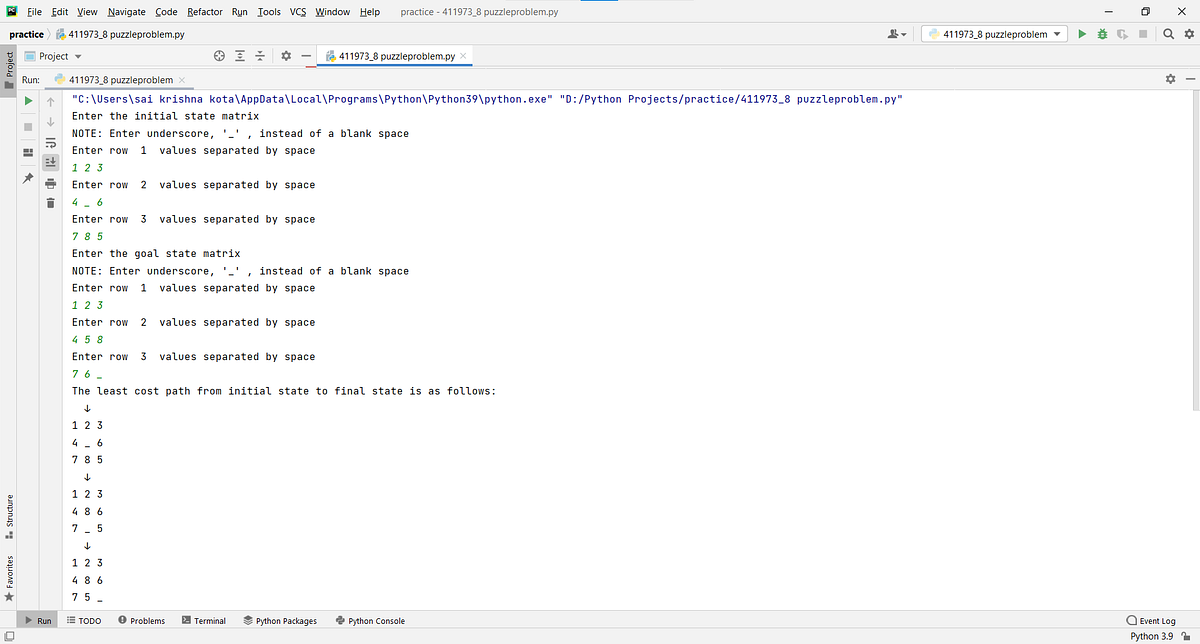Open the Edit menu
Image resolution: width=1200 pixels, height=644 pixels.
pos(60,11)
